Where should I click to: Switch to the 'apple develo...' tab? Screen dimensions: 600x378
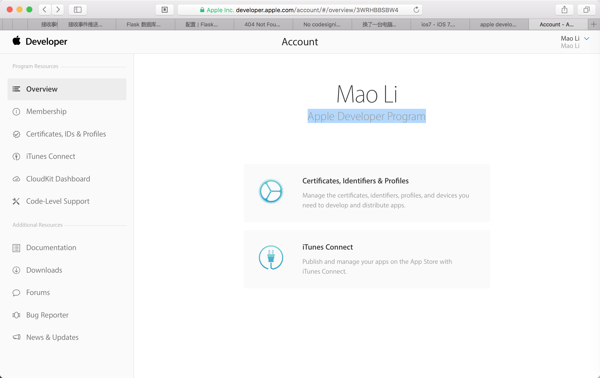tap(499, 24)
